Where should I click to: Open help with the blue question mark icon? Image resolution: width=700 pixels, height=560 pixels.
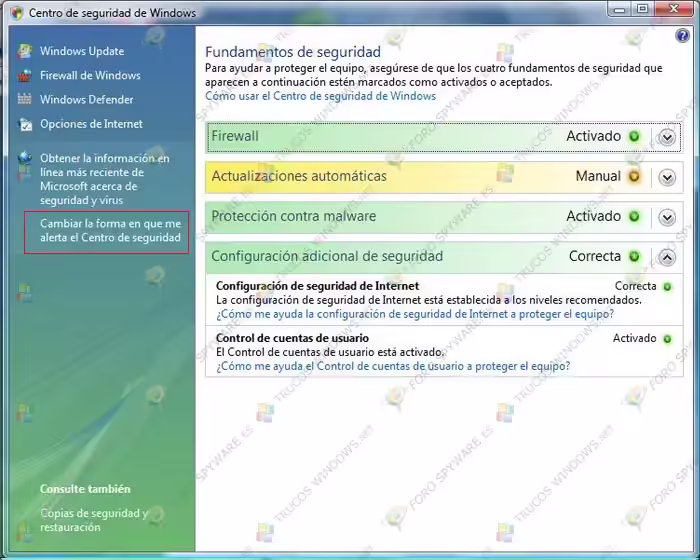[x=682, y=35]
